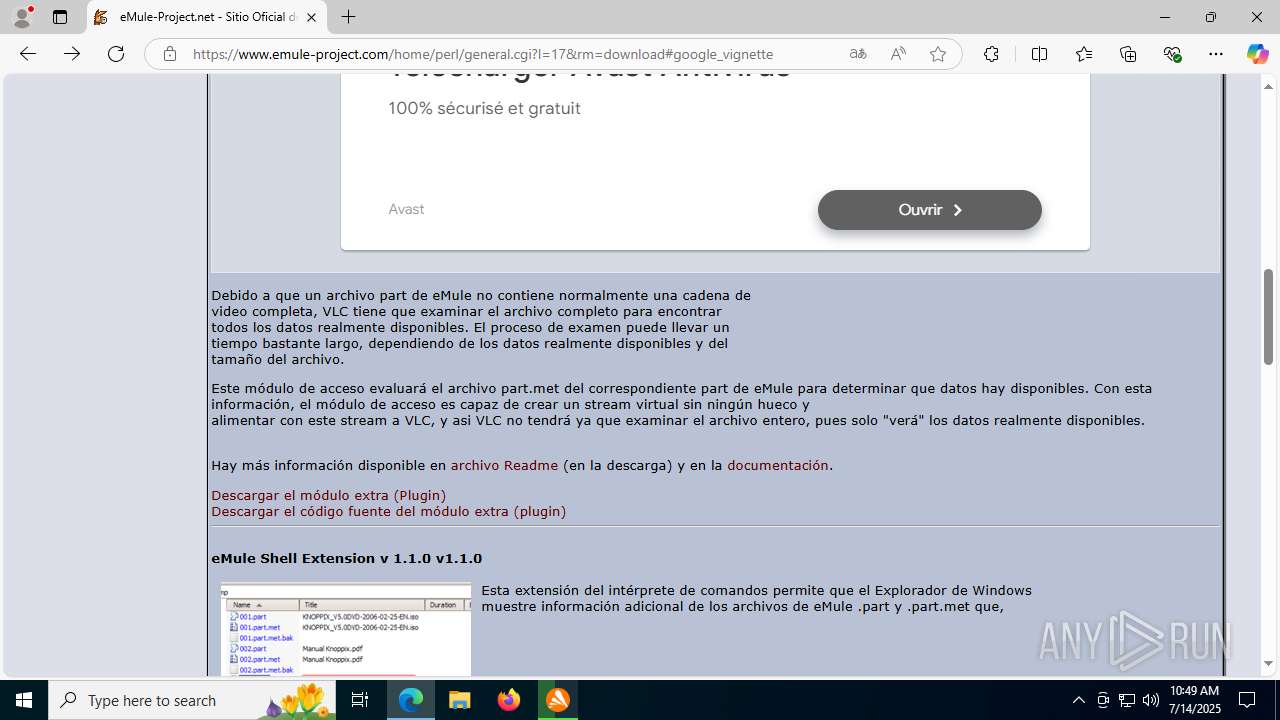Screen dimensions: 1280x720
Task: Click the taskbar search box
Action: pyautogui.click(x=192, y=700)
